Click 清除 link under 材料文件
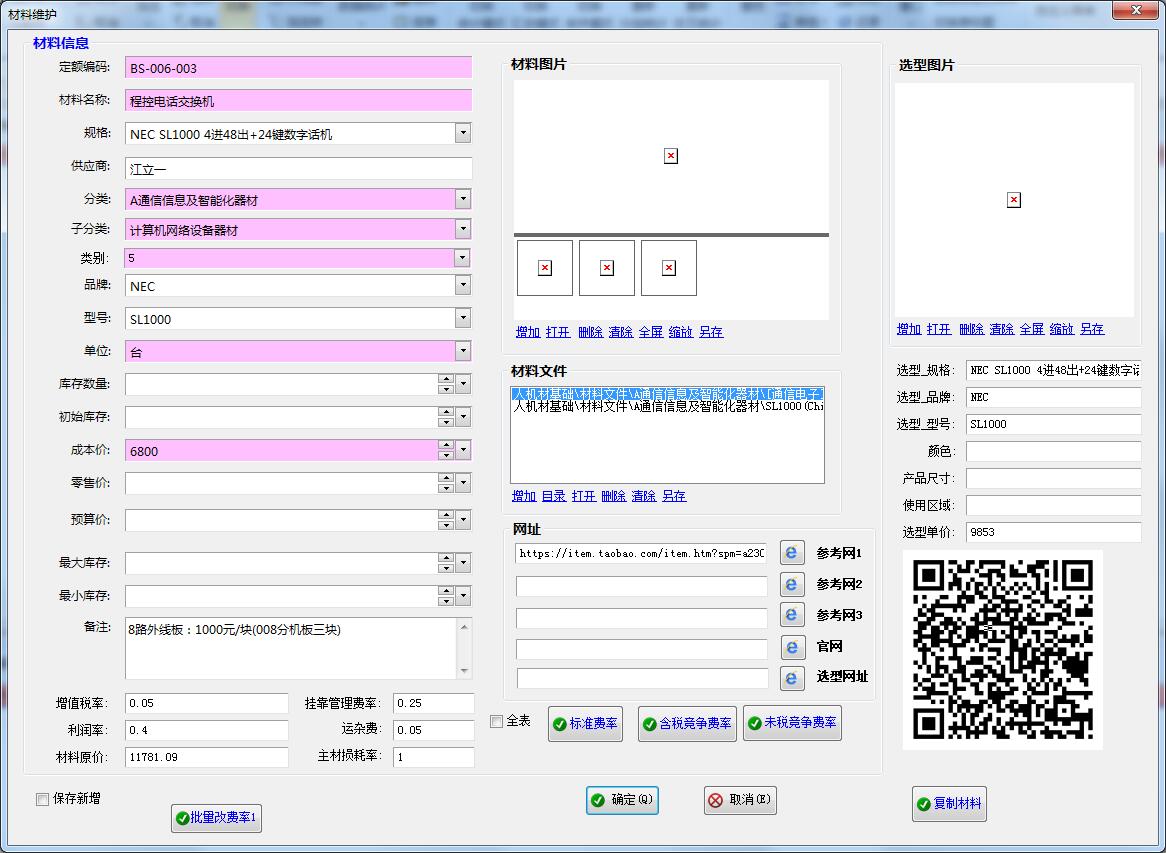 tap(644, 496)
